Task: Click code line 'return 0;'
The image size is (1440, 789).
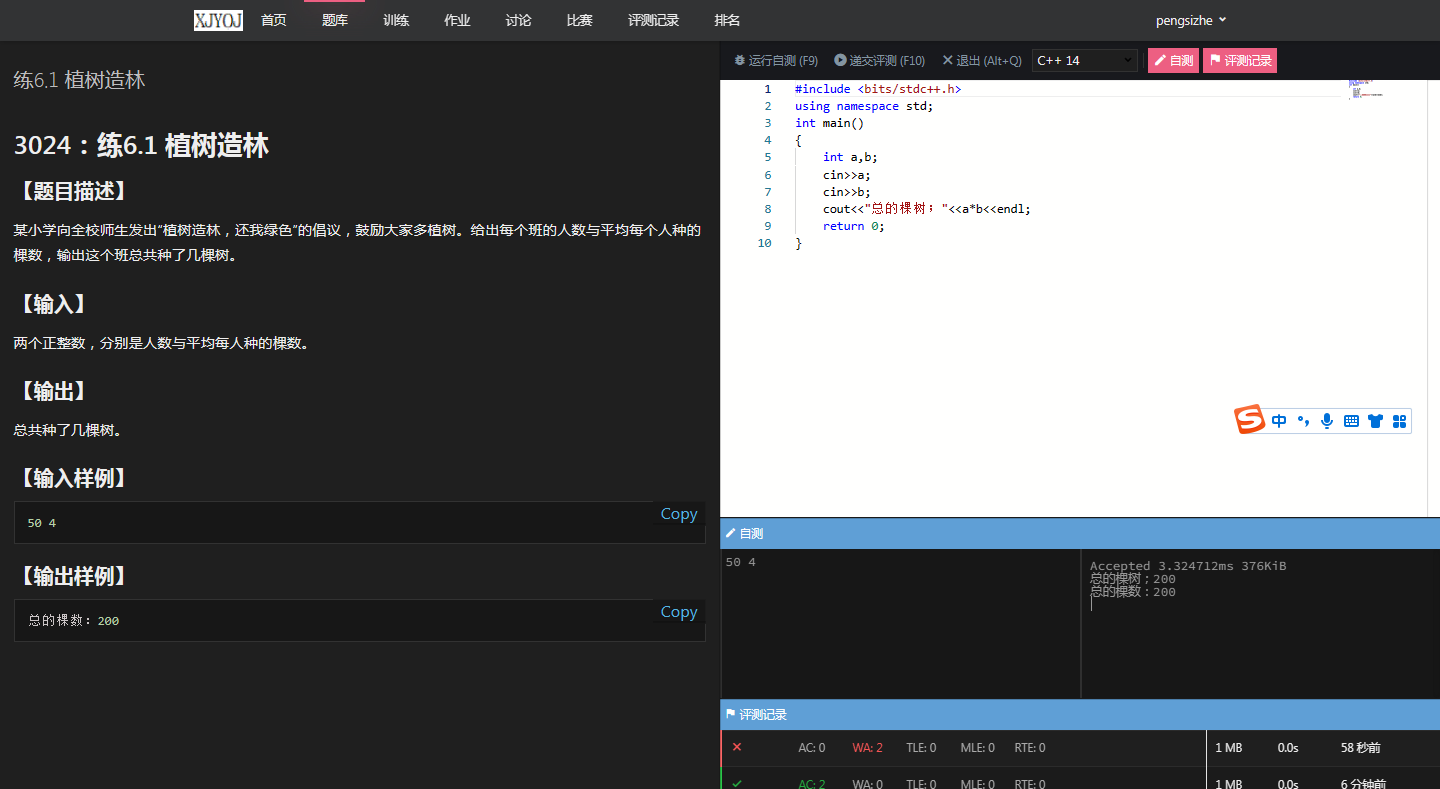Action: coord(853,226)
